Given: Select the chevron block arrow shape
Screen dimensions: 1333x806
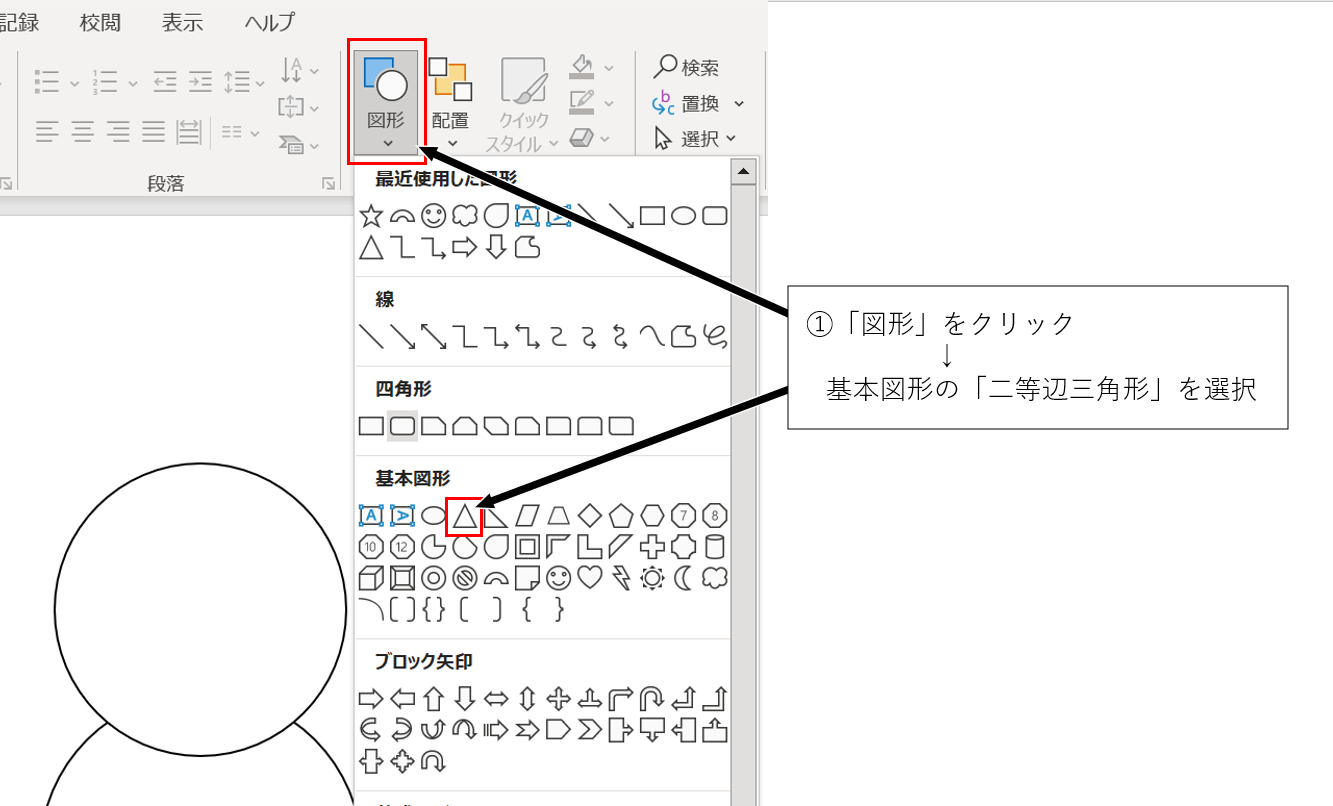Looking at the screenshot, I should coord(590,729).
